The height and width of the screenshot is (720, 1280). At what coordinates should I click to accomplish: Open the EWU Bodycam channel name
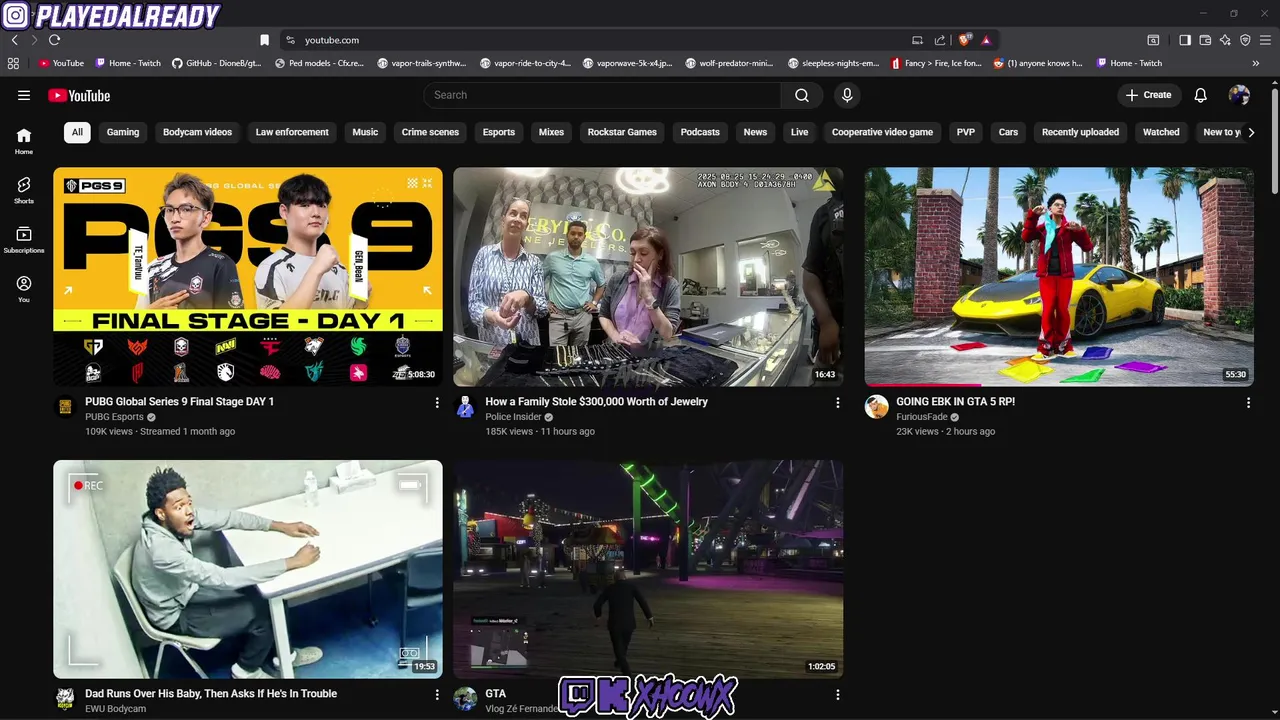pyautogui.click(x=115, y=709)
